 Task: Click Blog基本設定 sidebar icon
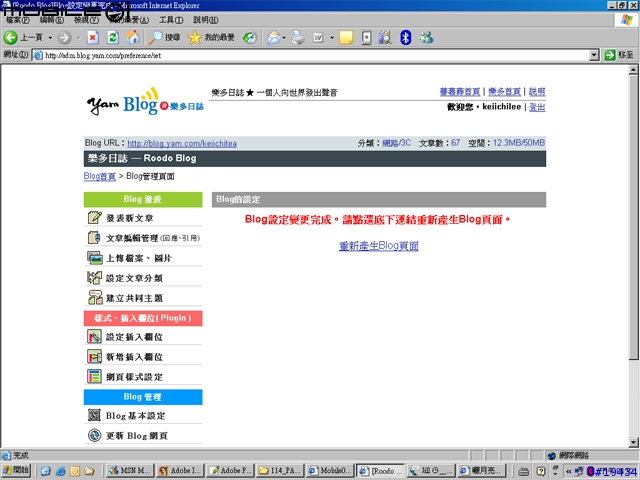pos(94,416)
